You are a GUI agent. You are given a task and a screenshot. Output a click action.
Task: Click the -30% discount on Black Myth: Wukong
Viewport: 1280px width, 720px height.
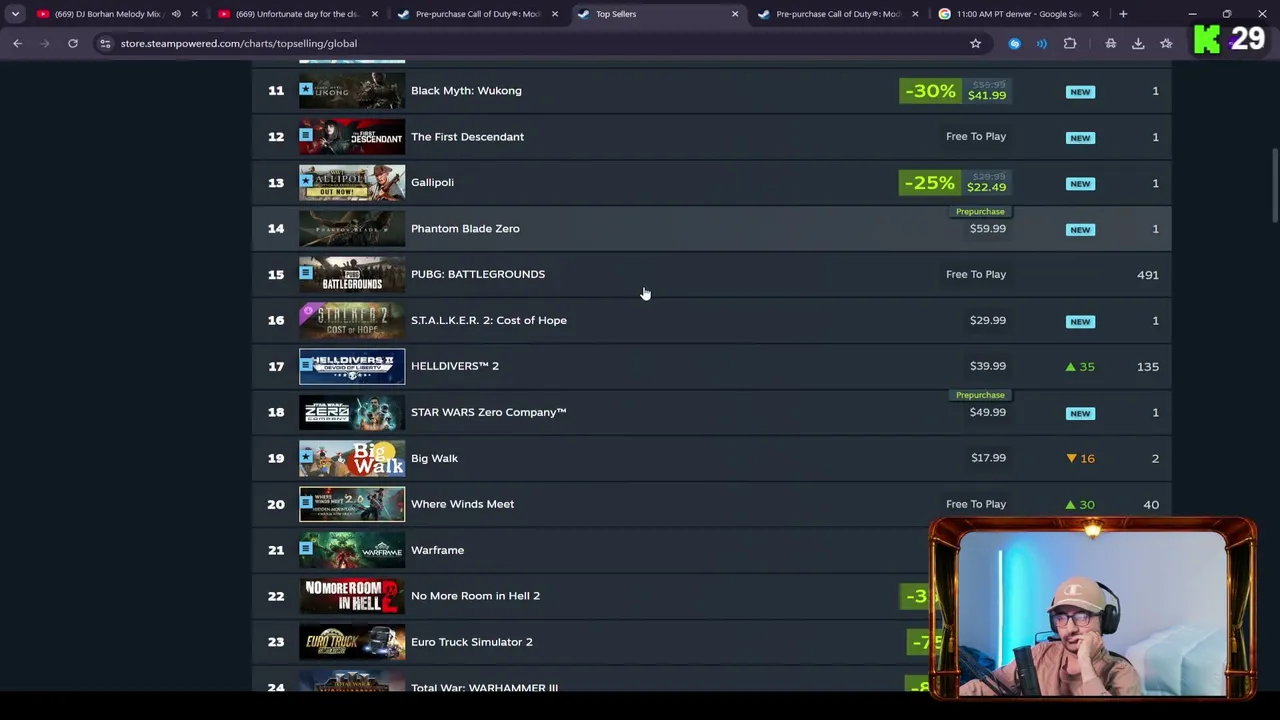[x=930, y=91]
